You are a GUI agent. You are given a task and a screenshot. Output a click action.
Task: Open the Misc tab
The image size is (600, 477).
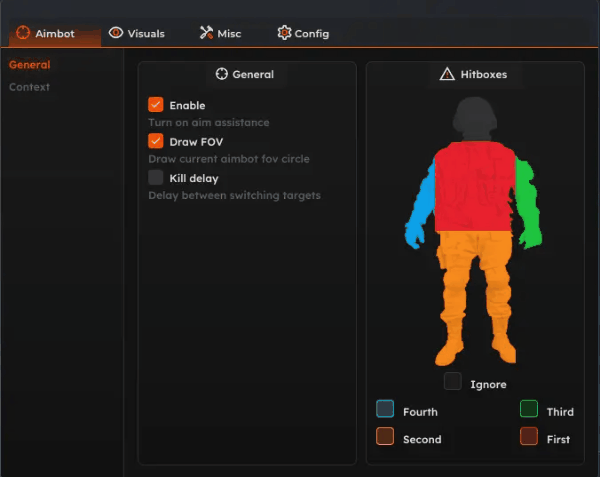(x=220, y=34)
